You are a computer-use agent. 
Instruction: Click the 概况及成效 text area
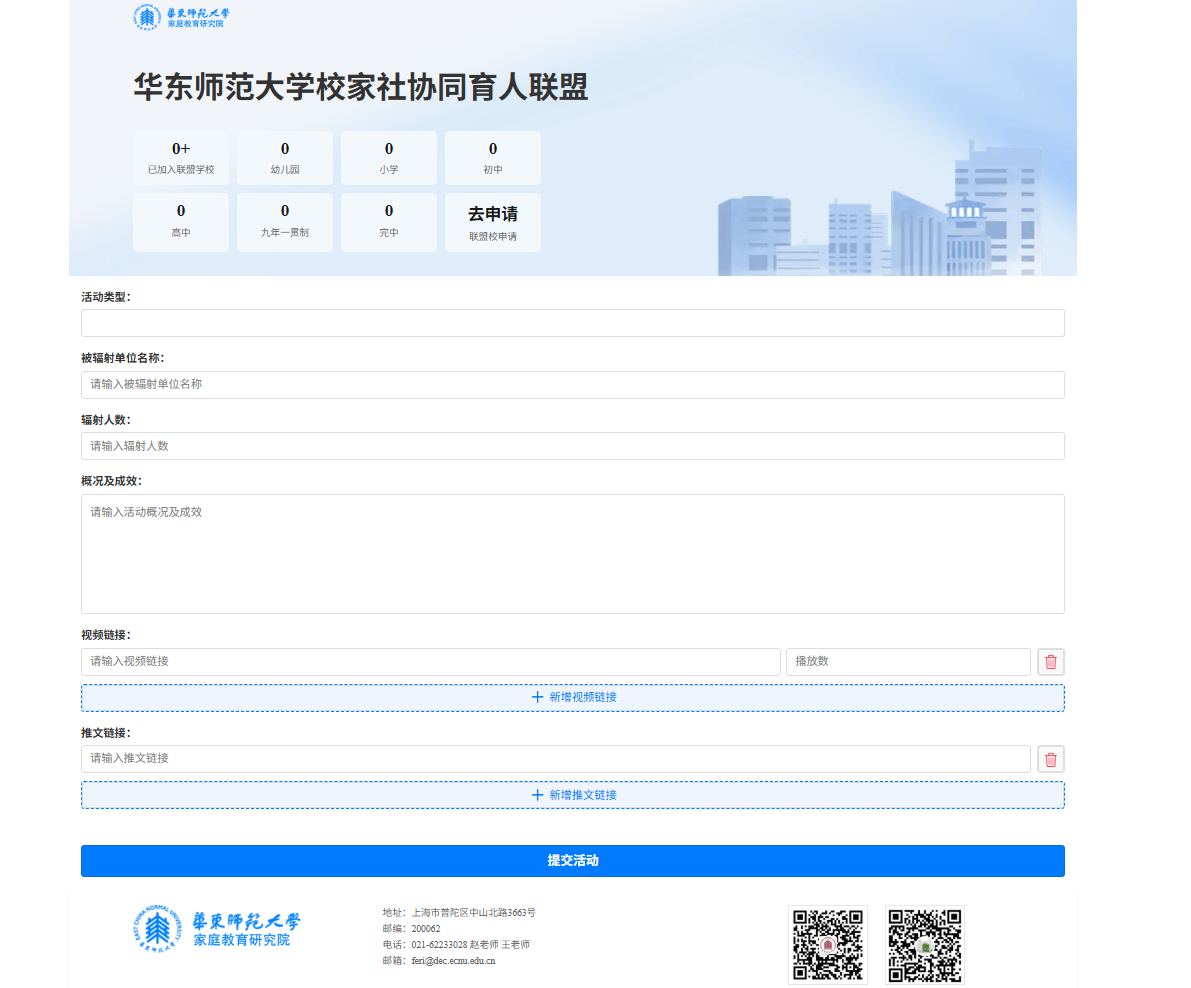coord(572,553)
